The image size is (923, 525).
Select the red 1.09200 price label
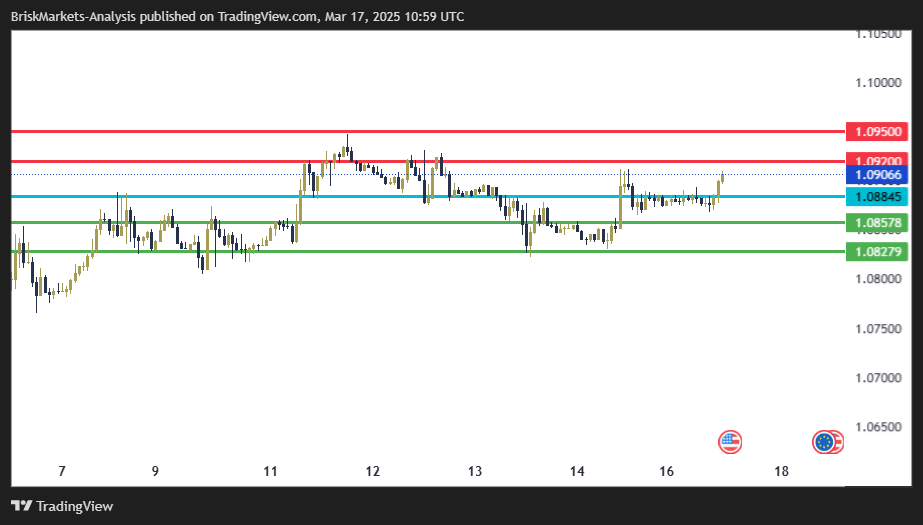(x=876, y=161)
